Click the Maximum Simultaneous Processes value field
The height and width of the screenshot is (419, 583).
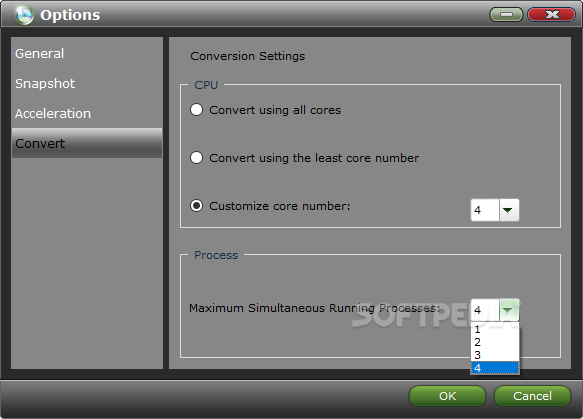(485, 310)
